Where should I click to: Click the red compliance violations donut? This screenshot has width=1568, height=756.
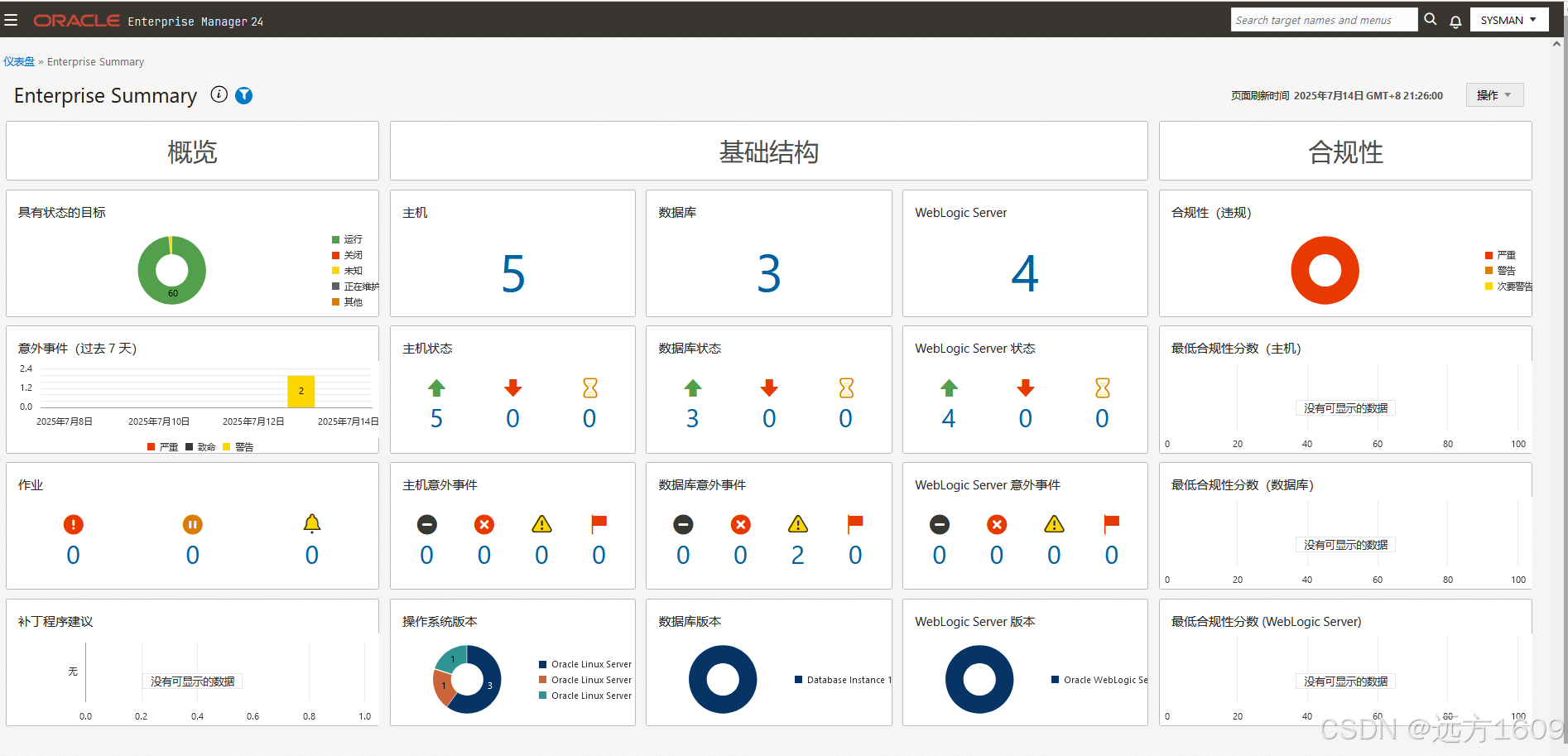(1325, 270)
